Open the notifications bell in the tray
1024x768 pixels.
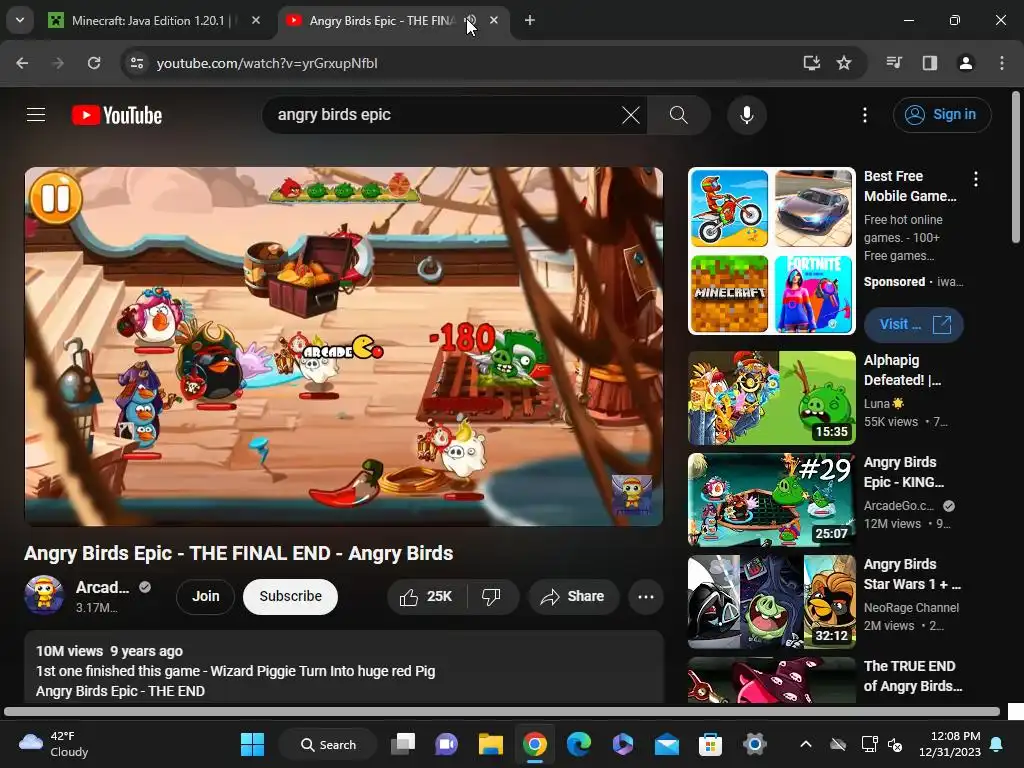(997, 744)
